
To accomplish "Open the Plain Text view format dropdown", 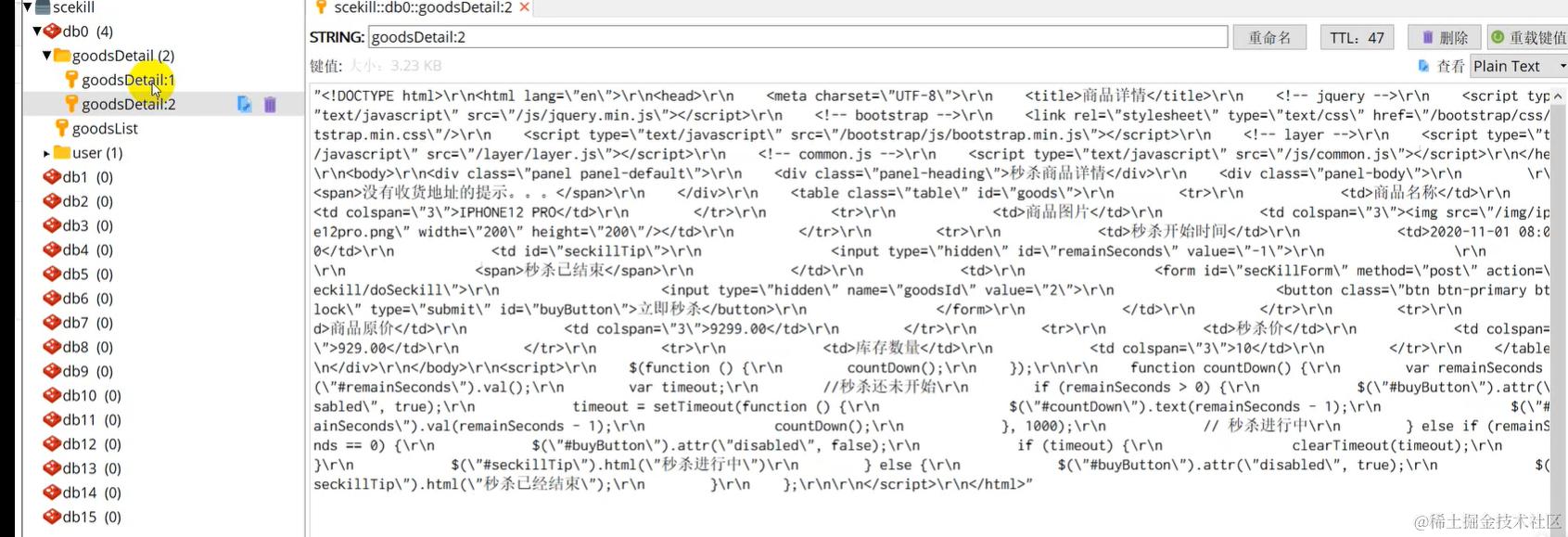I will tap(1518, 66).
